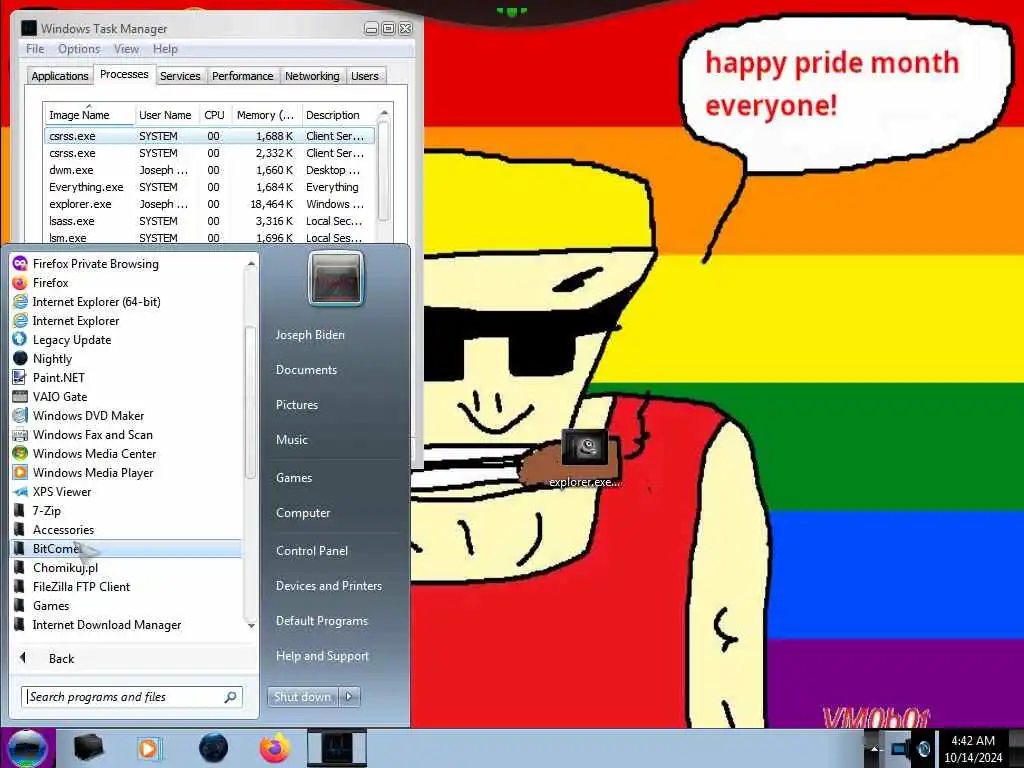This screenshot has width=1024, height=768.
Task: Open Windows Media Player taskbar icon
Action: (x=149, y=748)
